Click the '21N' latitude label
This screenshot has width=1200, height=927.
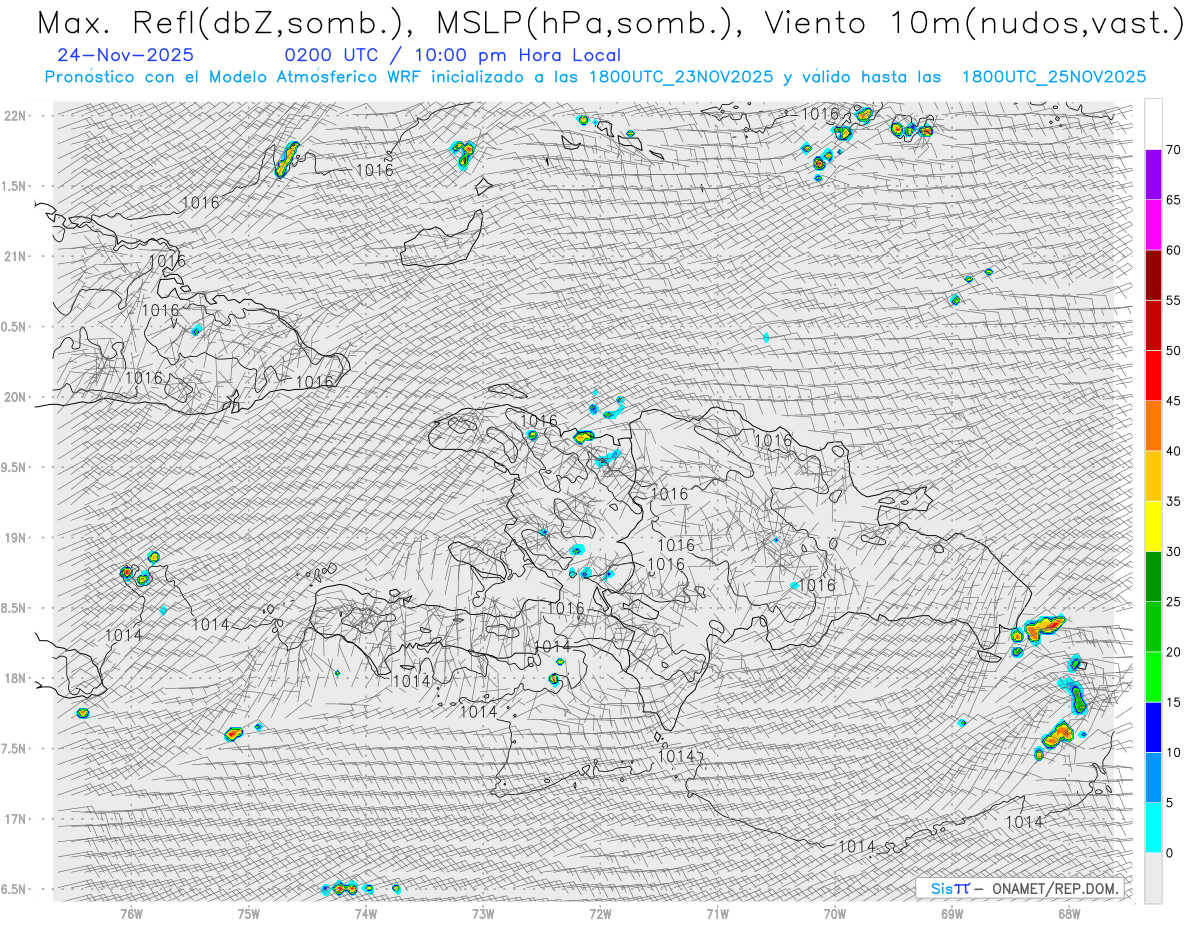(x=15, y=257)
